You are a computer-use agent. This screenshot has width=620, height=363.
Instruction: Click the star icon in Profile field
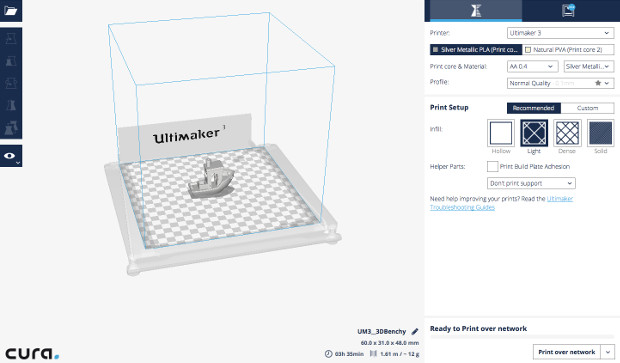[x=598, y=83]
